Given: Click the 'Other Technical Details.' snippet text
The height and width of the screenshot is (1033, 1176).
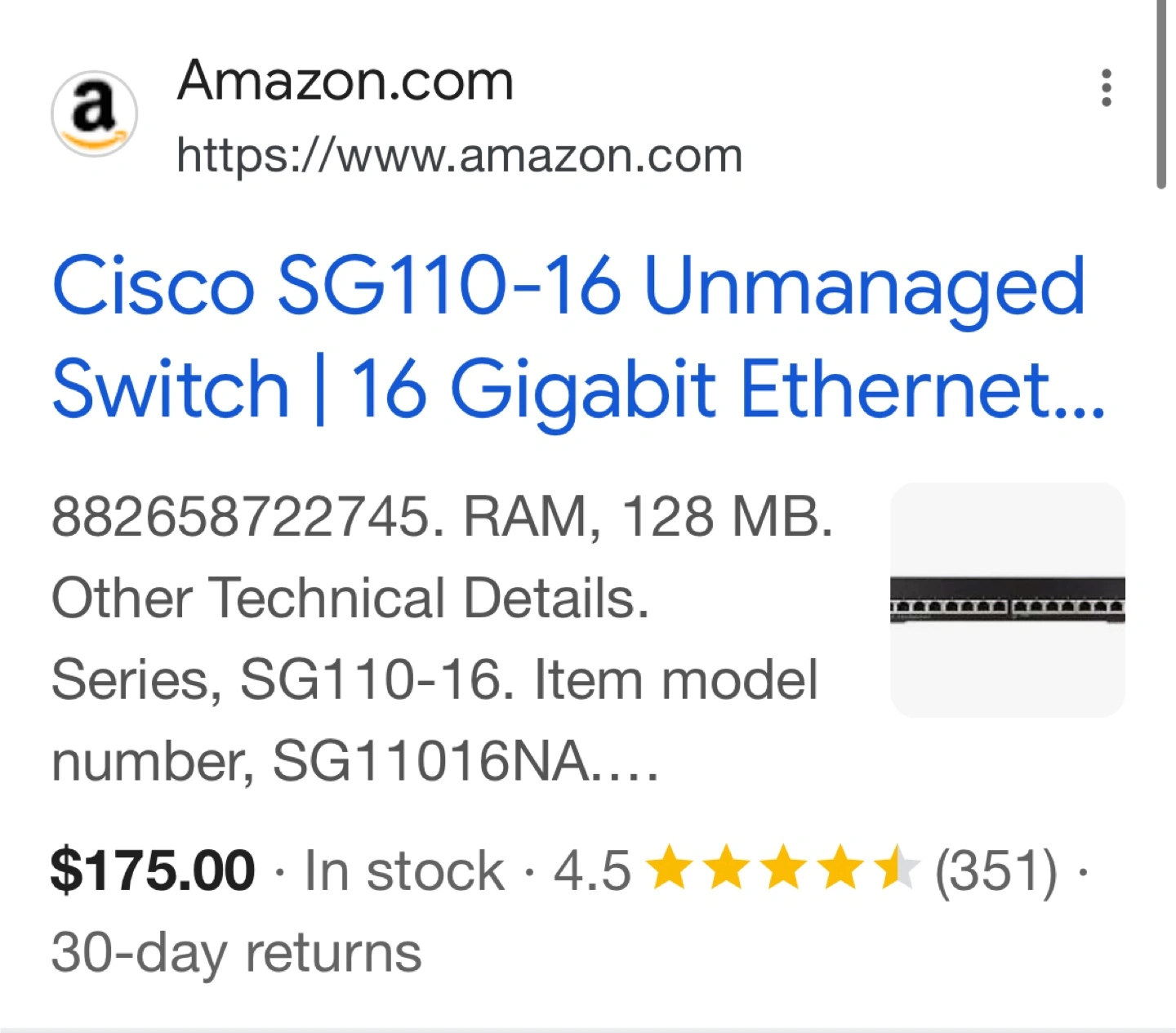Looking at the screenshot, I should 350,599.
